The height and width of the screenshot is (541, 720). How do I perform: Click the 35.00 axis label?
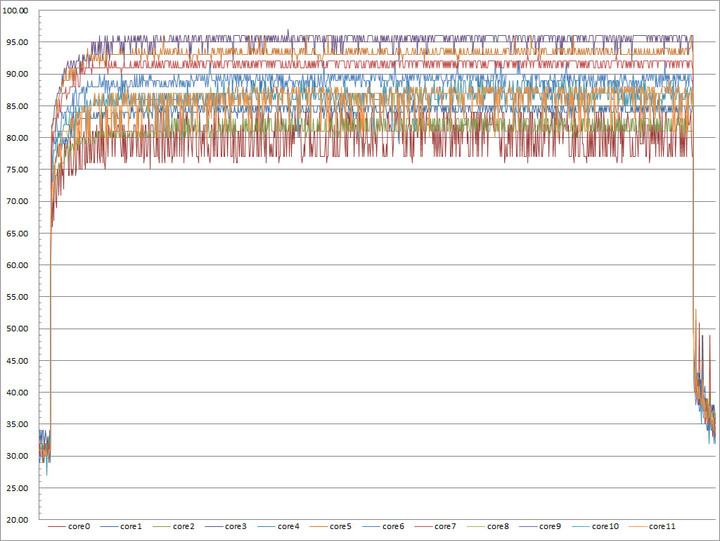point(17,424)
